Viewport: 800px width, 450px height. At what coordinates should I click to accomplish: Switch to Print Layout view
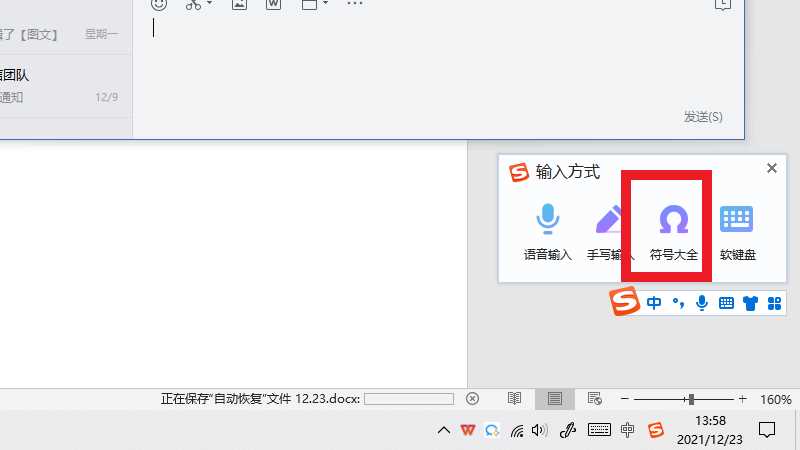[x=555, y=399]
